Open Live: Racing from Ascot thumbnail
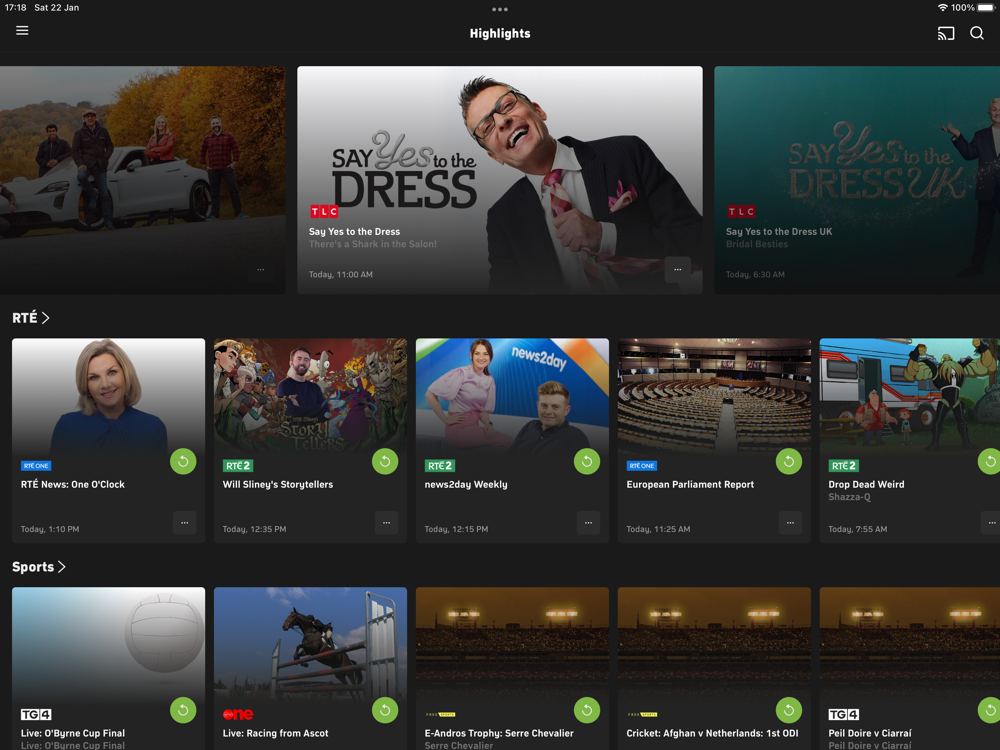This screenshot has height=750, width=1000. pyautogui.click(x=311, y=644)
